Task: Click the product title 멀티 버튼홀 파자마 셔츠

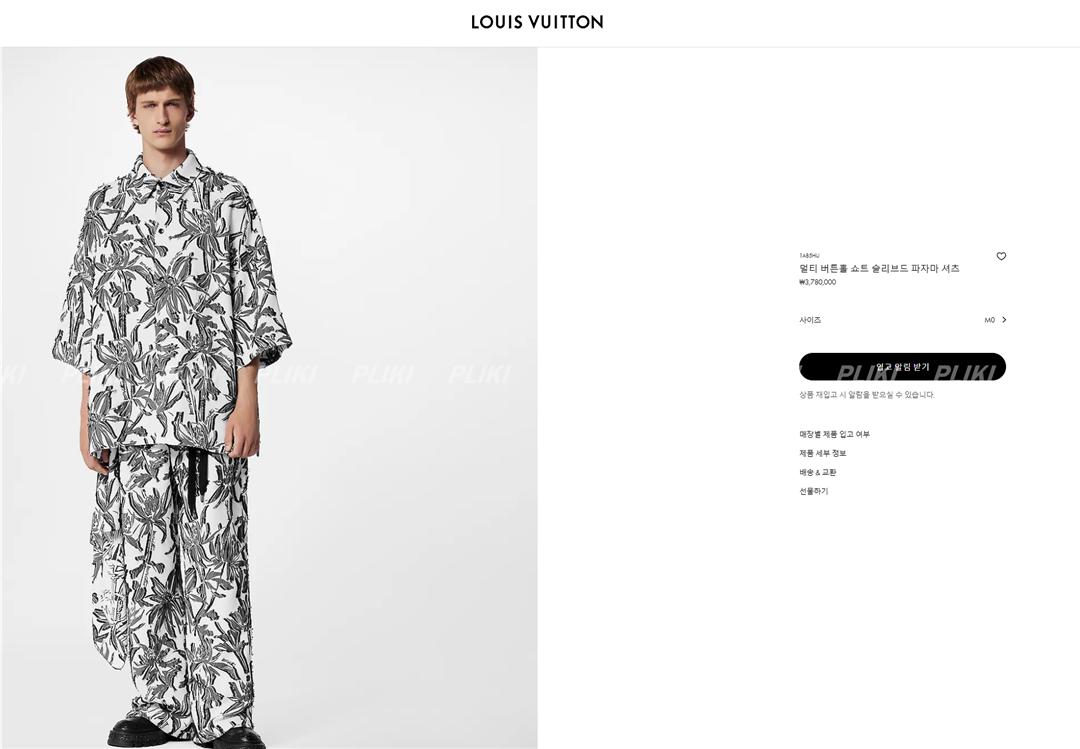Action: pos(879,268)
